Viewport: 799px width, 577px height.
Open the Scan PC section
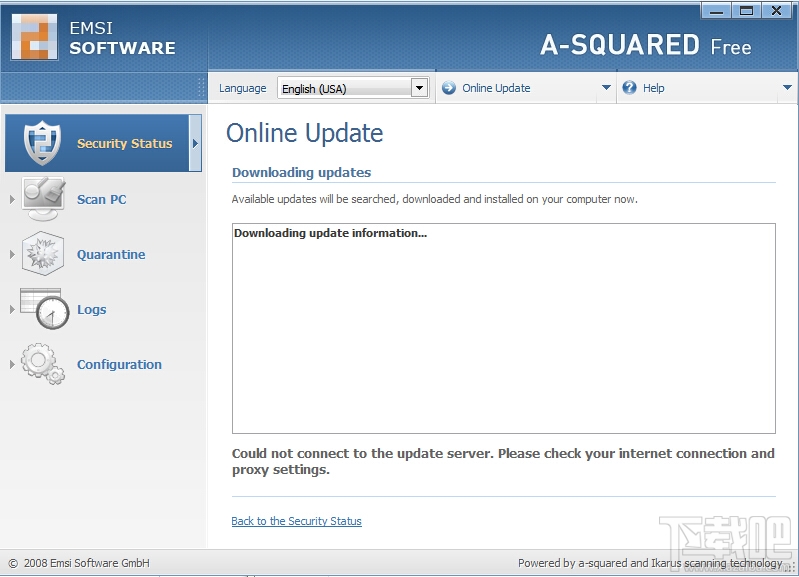[x=101, y=199]
